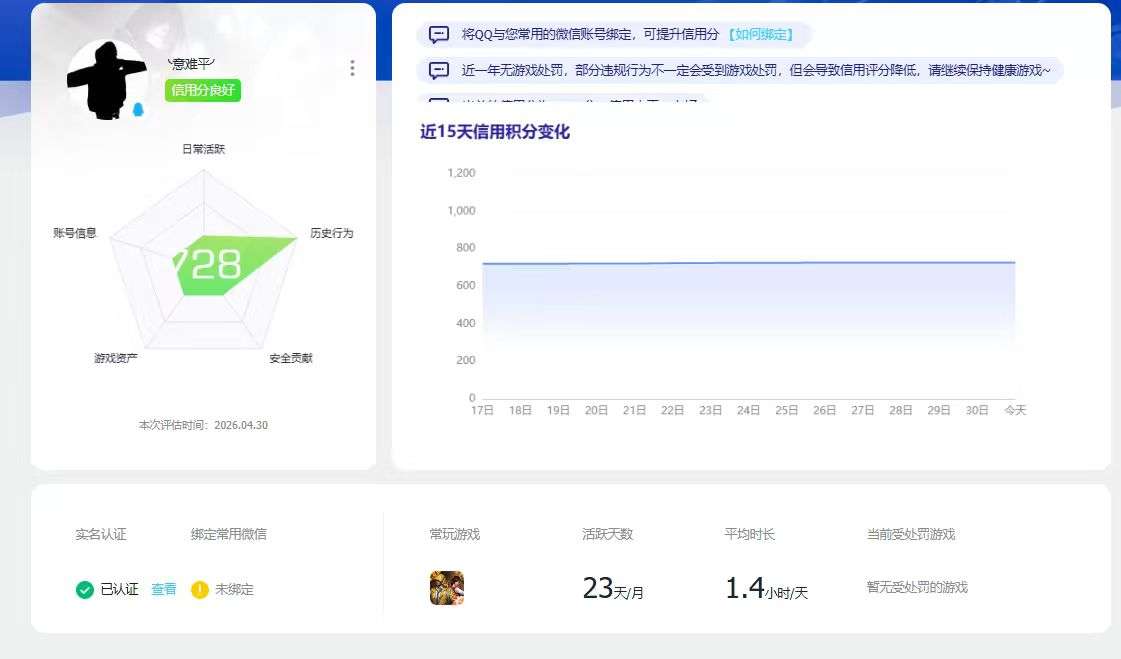Click the 728 credit score on radar chart

click(209, 264)
